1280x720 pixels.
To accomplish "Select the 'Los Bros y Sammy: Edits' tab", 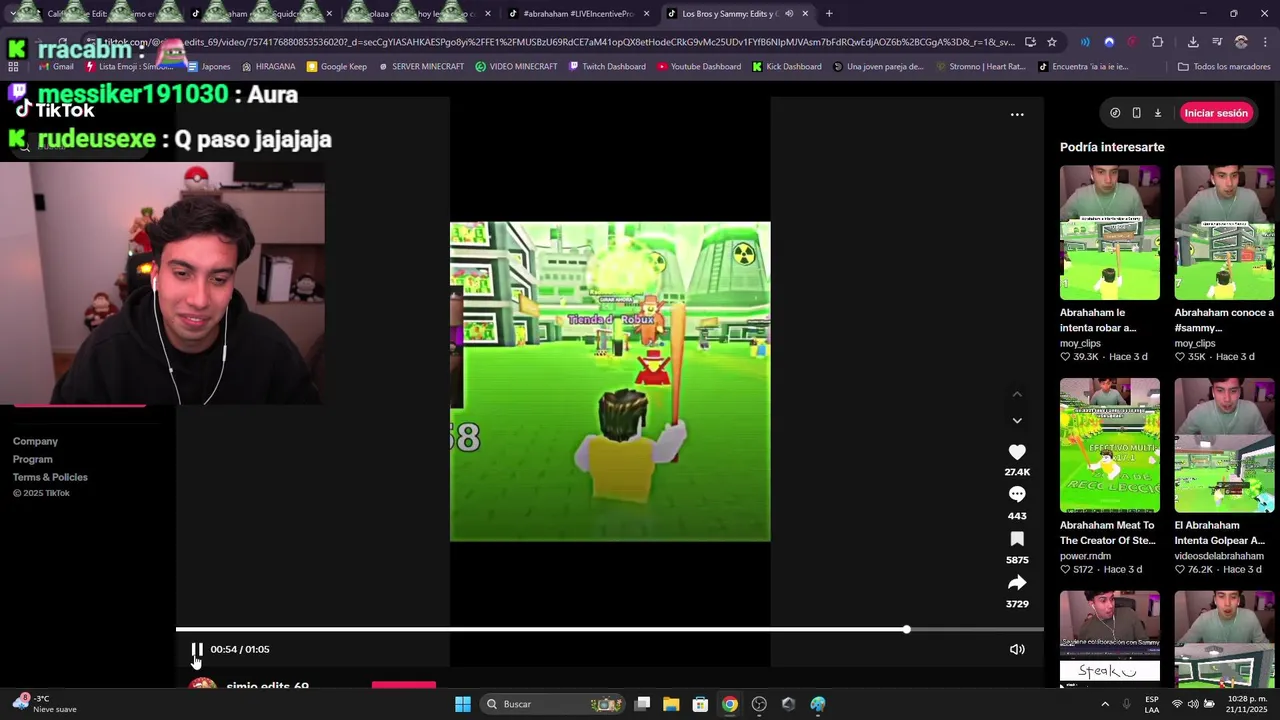I will 730,14.
